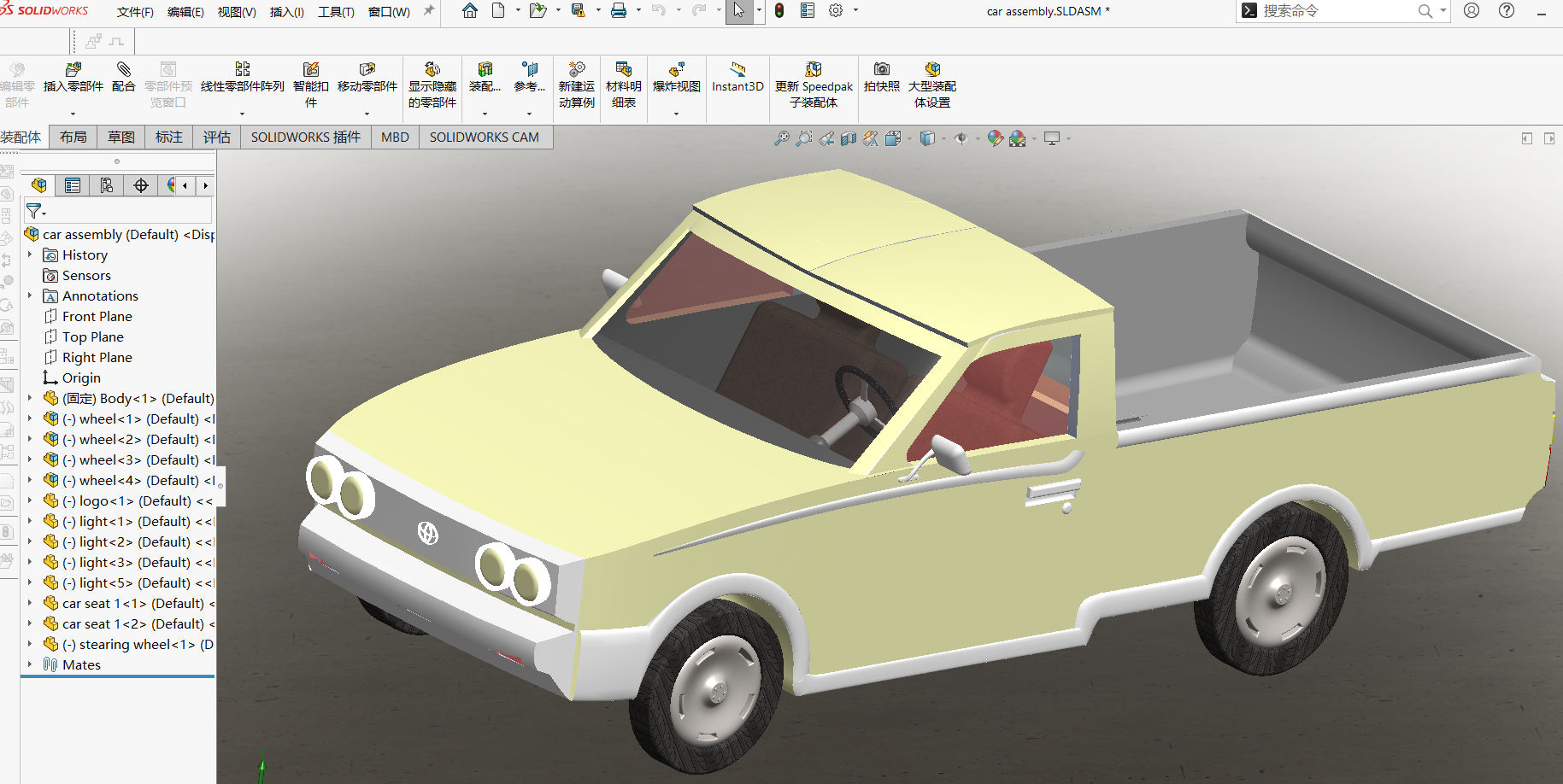Click 移动零部件 Move Component tool
Image resolution: width=1563 pixels, height=784 pixels.
pos(367,78)
